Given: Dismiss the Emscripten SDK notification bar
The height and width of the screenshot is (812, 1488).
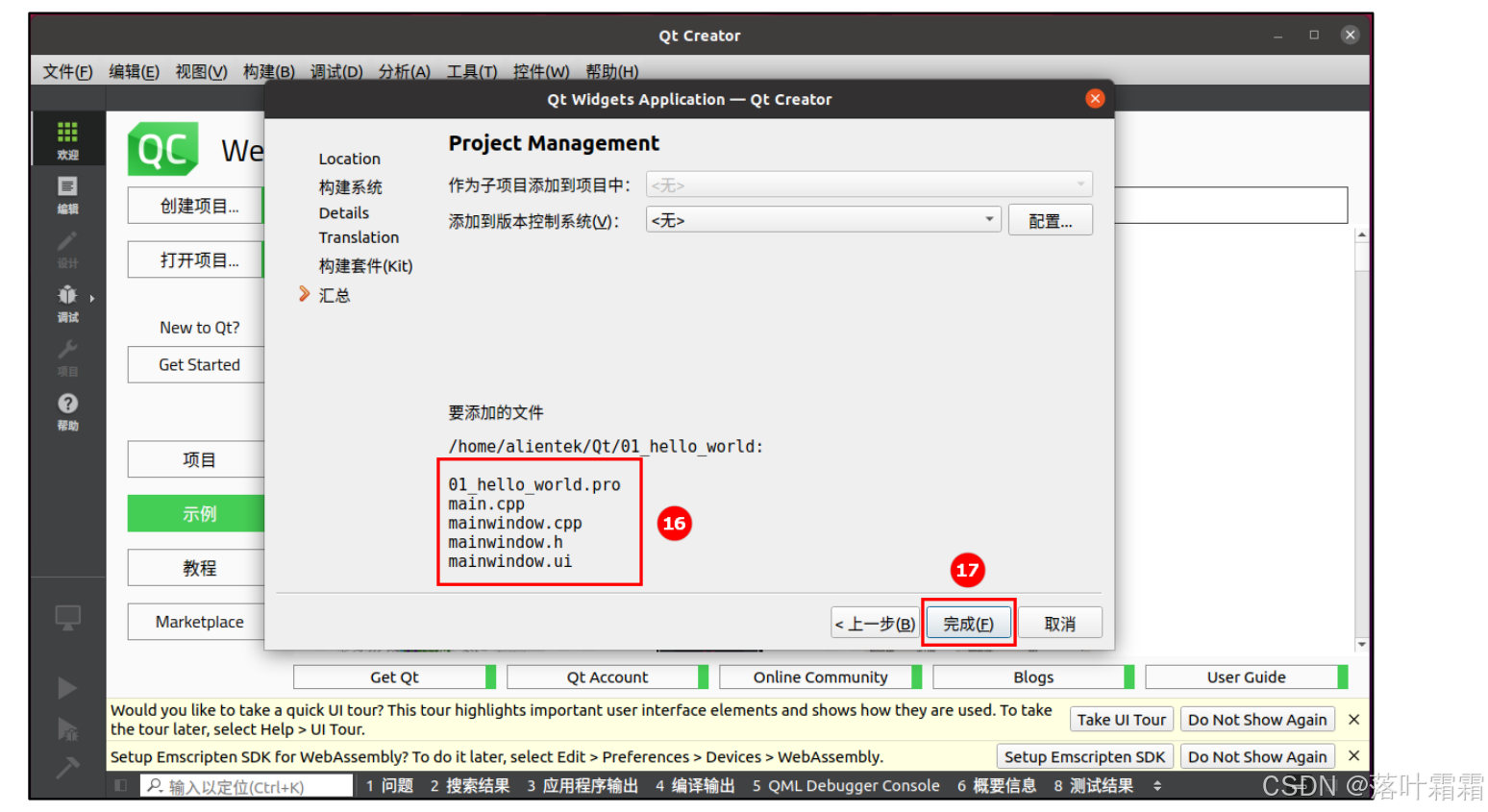Looking at the screenshot, I should (x=1353, y=756).
